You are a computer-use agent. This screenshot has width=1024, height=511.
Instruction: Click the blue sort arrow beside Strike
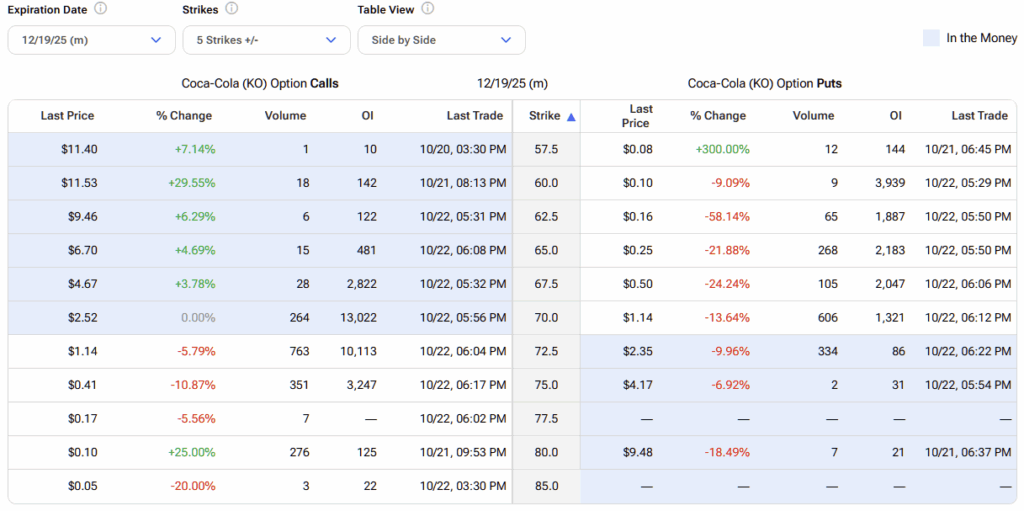coord(571,117)
